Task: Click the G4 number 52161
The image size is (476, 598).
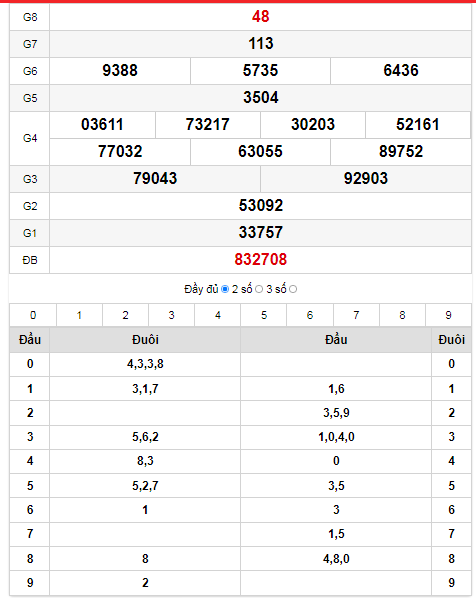Action: click(x=418, y=125)
